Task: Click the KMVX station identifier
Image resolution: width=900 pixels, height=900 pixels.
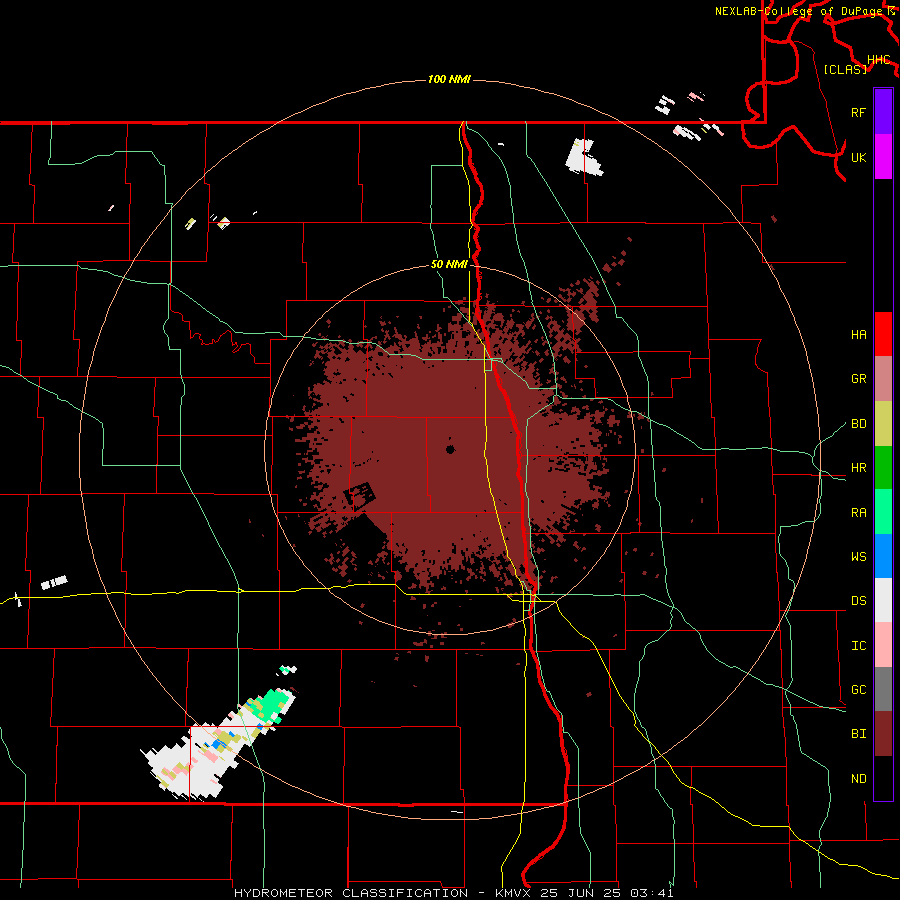Action: coord(514,893)
